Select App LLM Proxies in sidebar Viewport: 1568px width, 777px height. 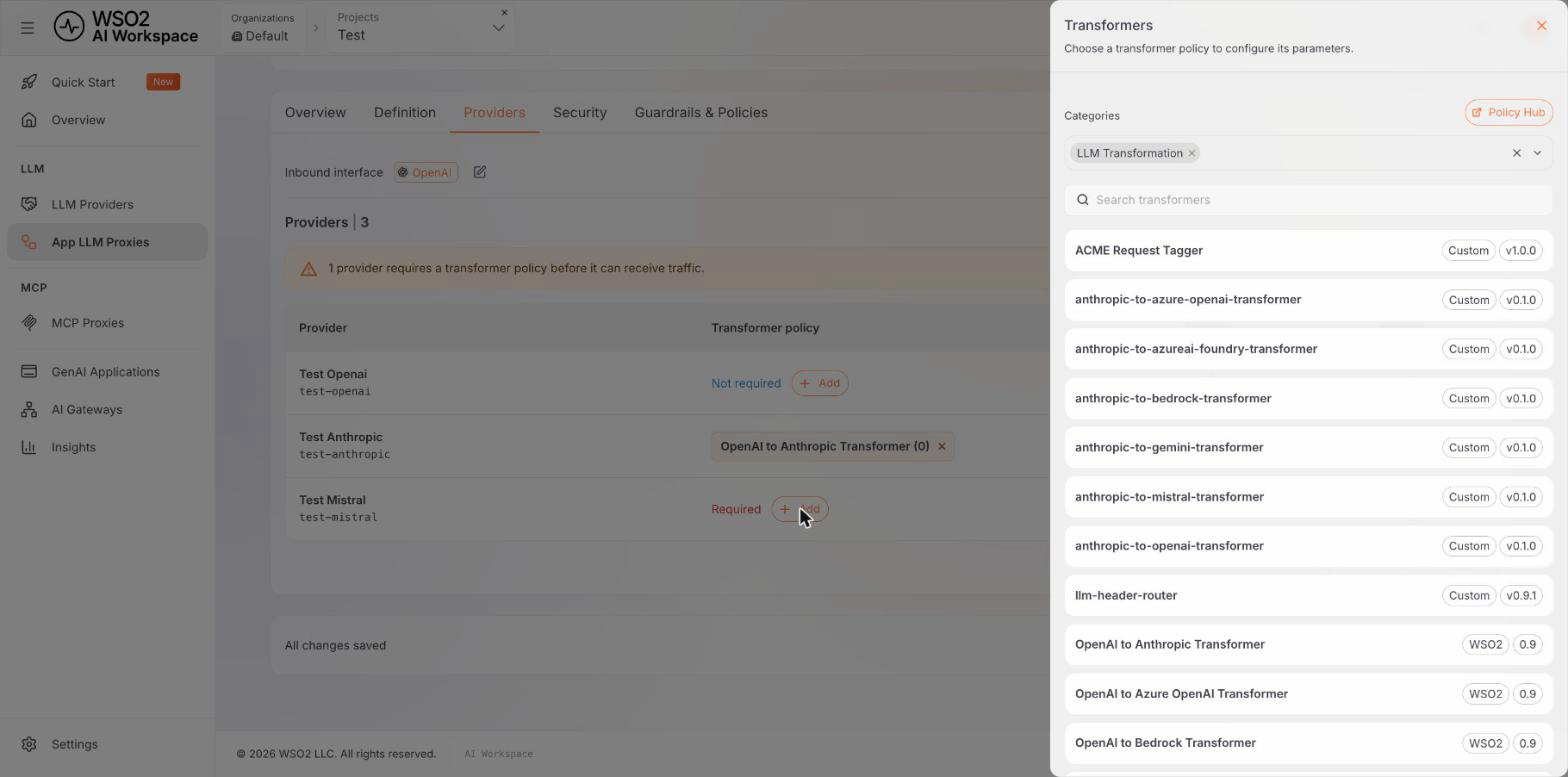(x=107, y=242)
